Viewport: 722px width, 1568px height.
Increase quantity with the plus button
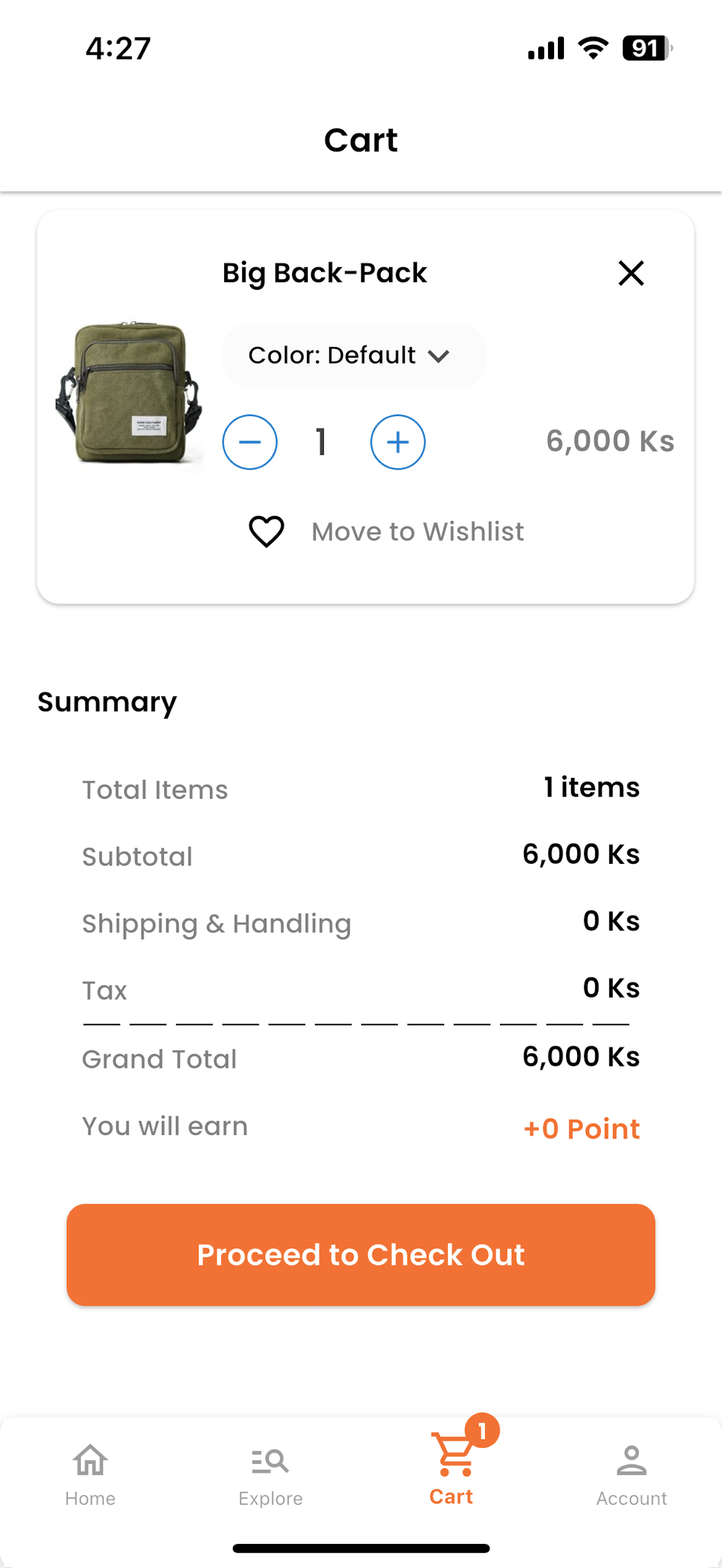point(398,442)
